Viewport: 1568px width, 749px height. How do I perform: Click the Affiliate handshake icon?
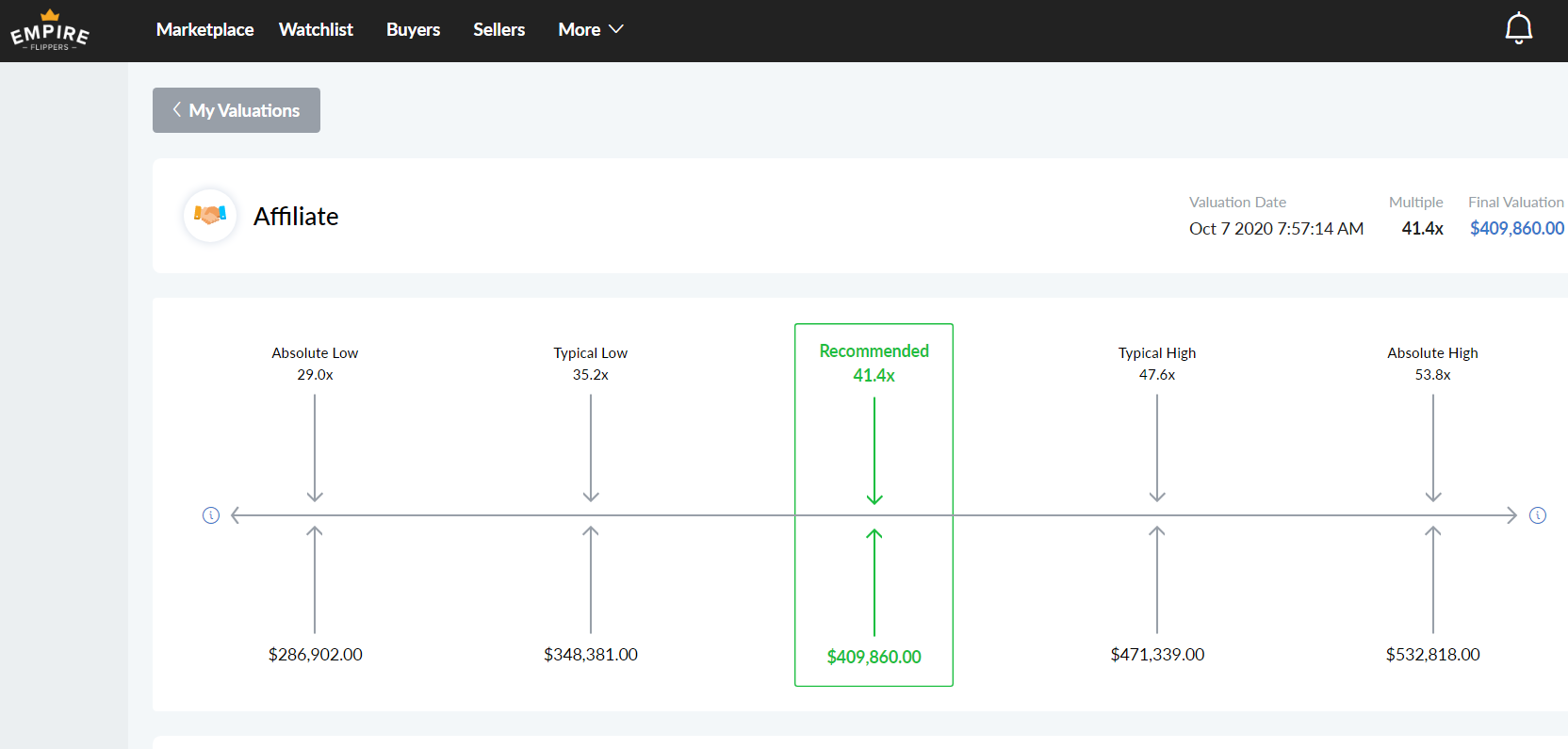210,216
